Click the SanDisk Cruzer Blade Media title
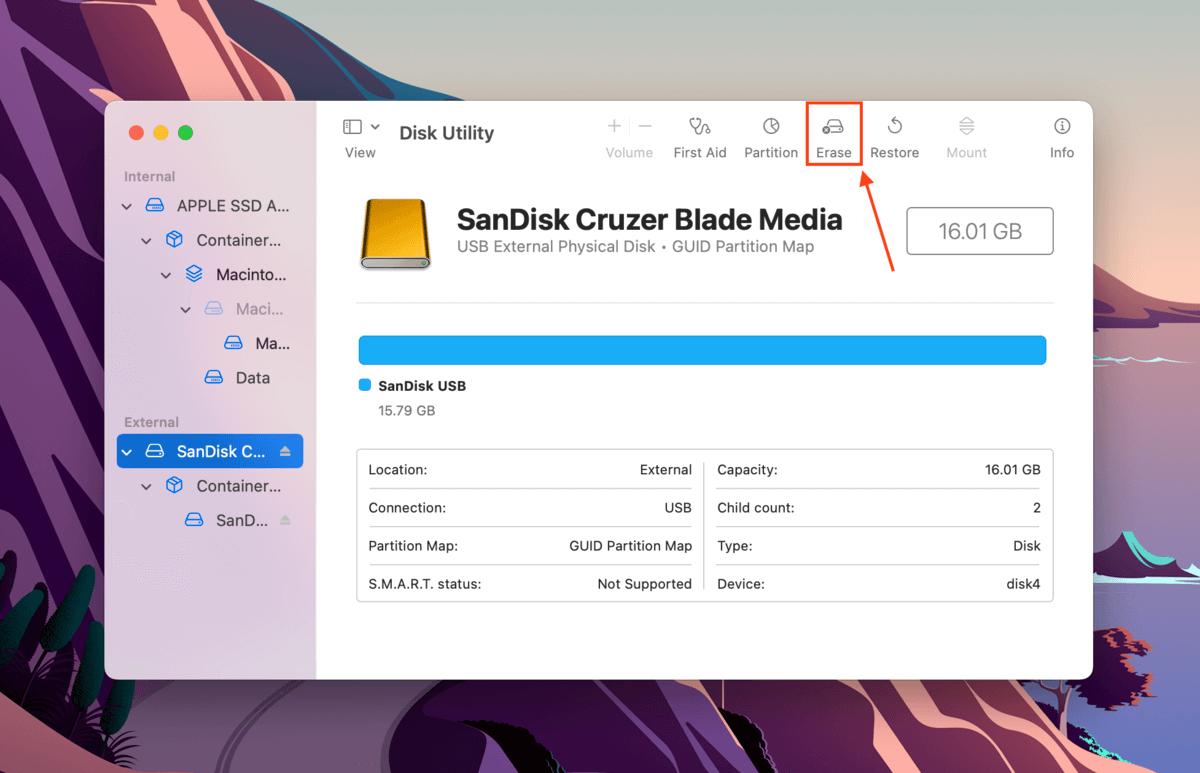 649,219
